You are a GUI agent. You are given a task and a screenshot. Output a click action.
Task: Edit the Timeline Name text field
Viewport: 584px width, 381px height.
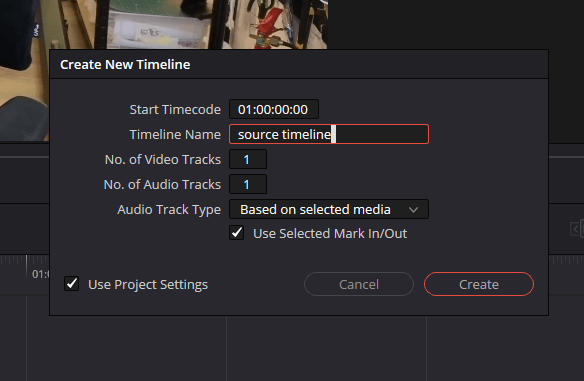tap(329, 134)
